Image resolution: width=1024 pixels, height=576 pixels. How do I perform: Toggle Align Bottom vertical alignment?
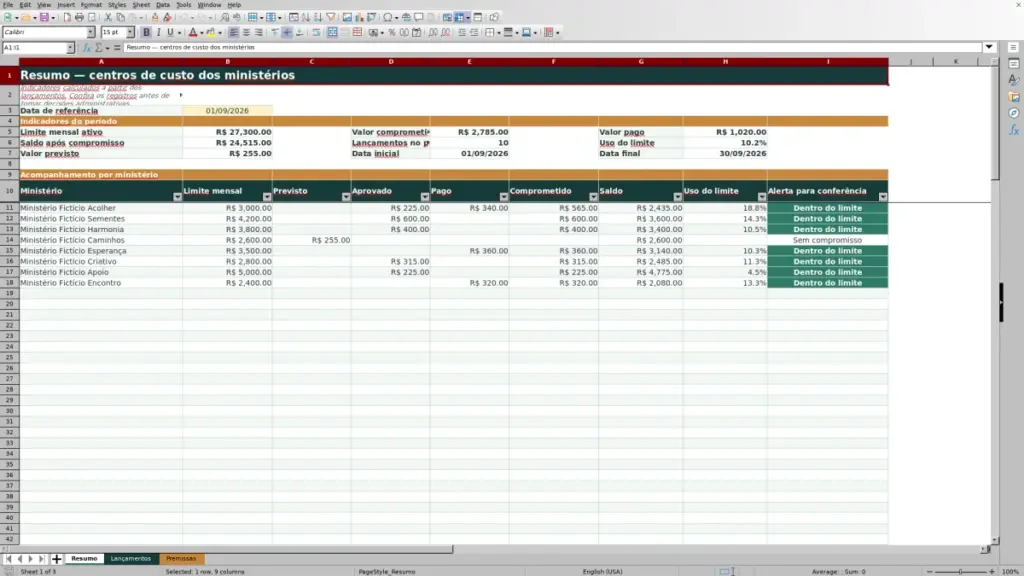click(x=299, y=33)
